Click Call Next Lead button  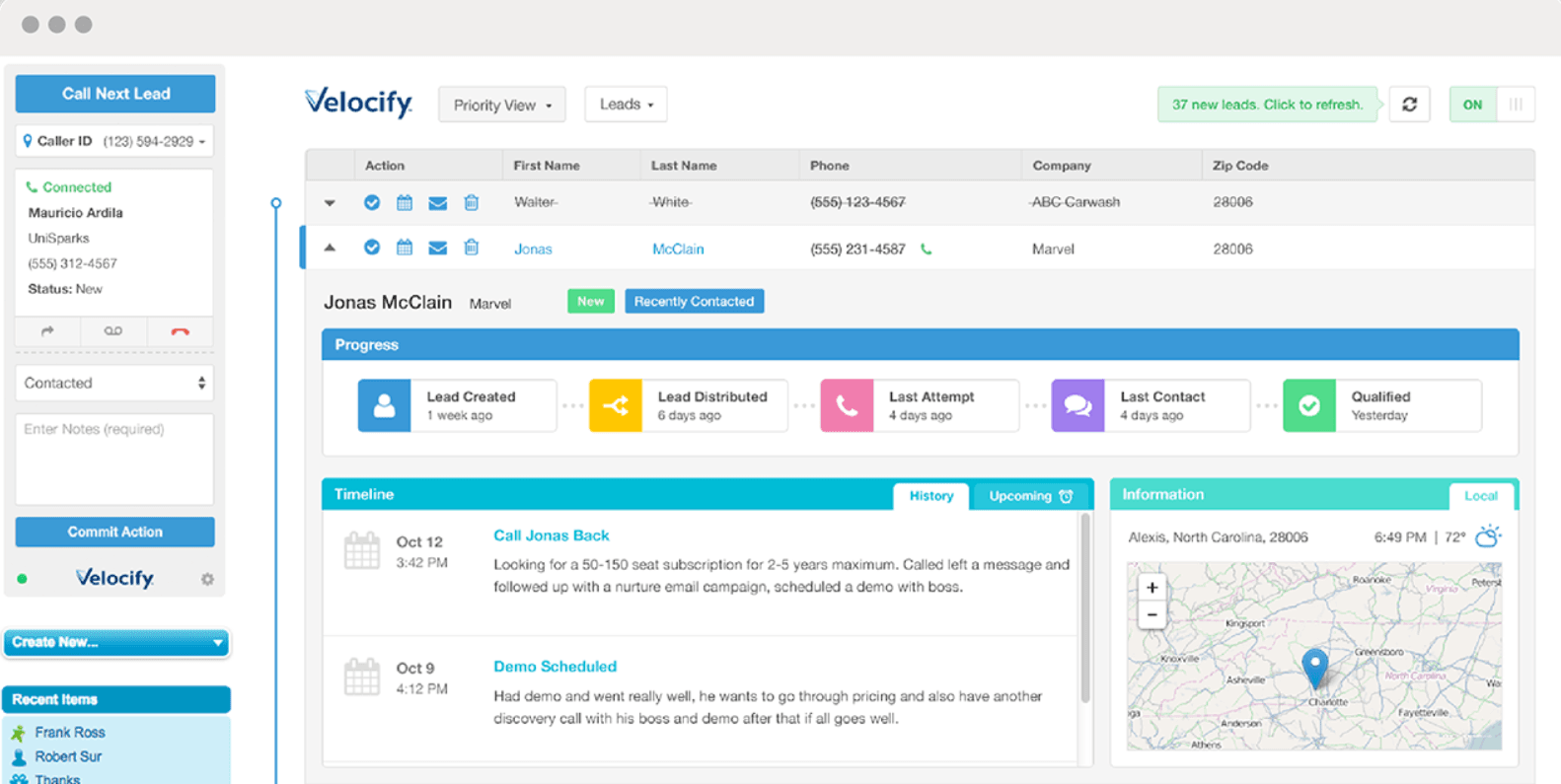point(115,94)
